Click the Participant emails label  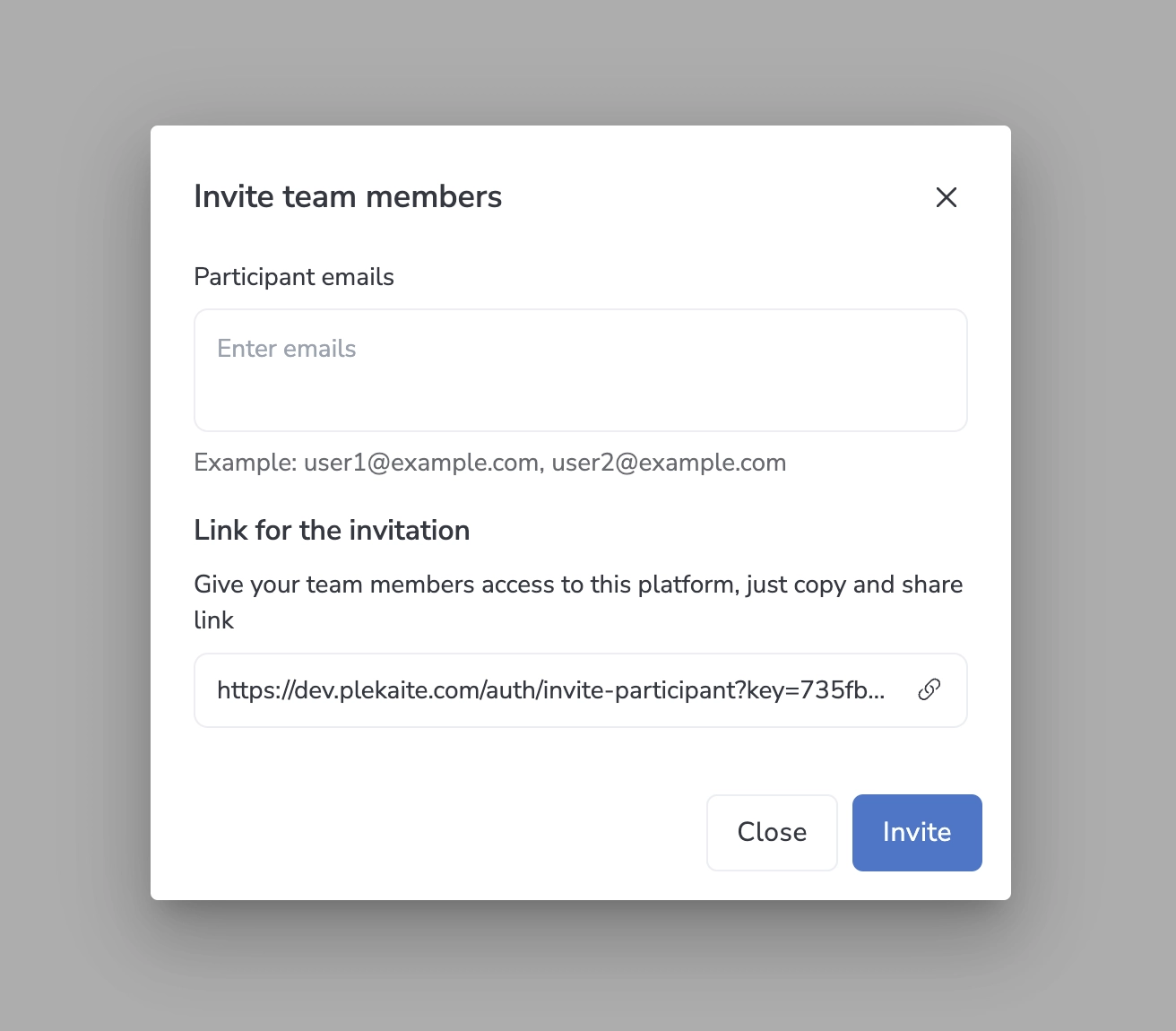293,276
